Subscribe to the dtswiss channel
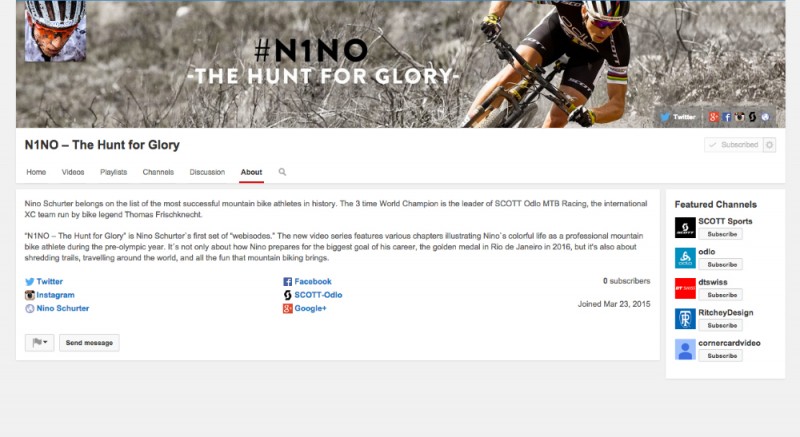Screen dimensions: 800x437 tap(722, 295)
